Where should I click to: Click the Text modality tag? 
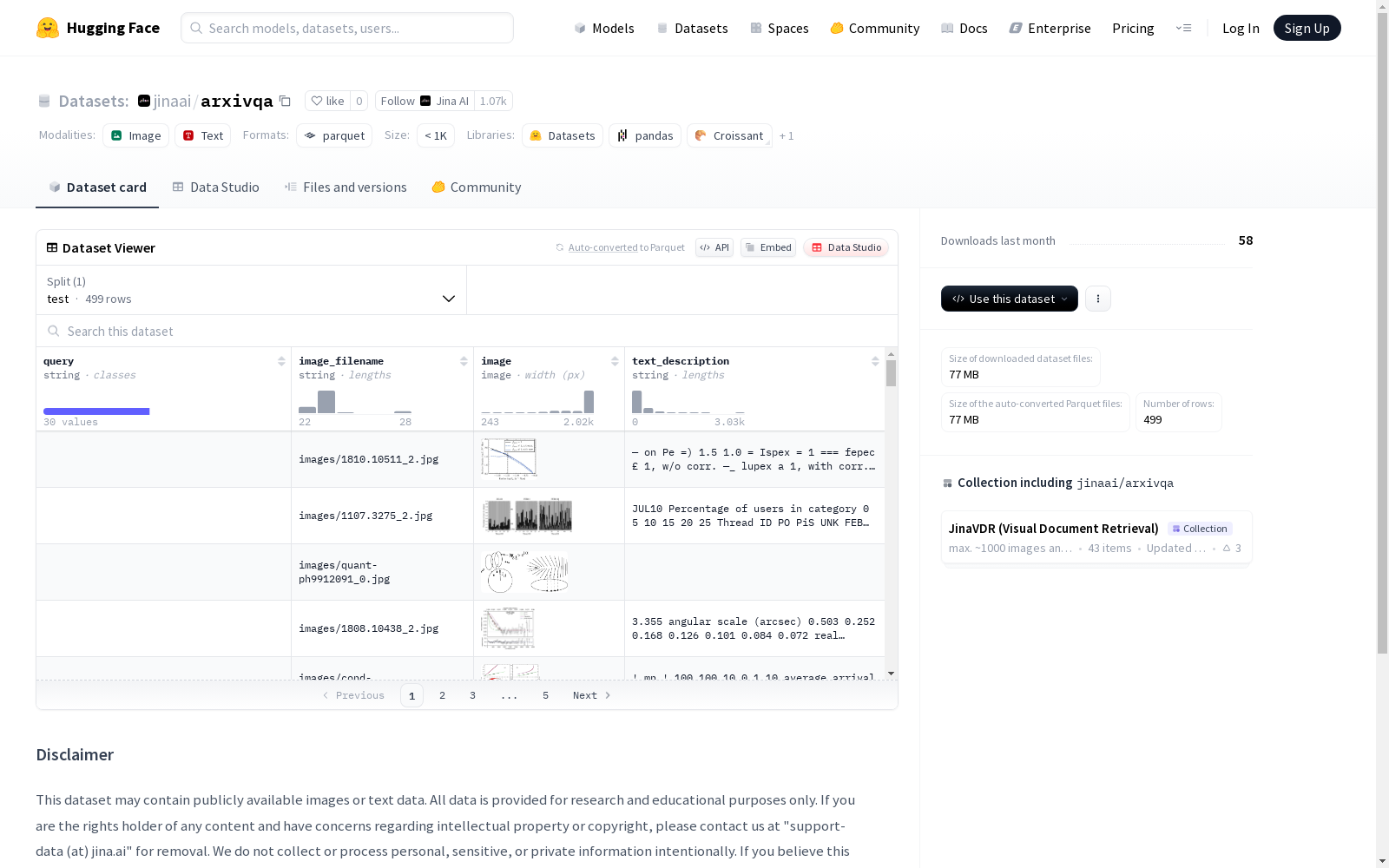(x=203, y=135)
